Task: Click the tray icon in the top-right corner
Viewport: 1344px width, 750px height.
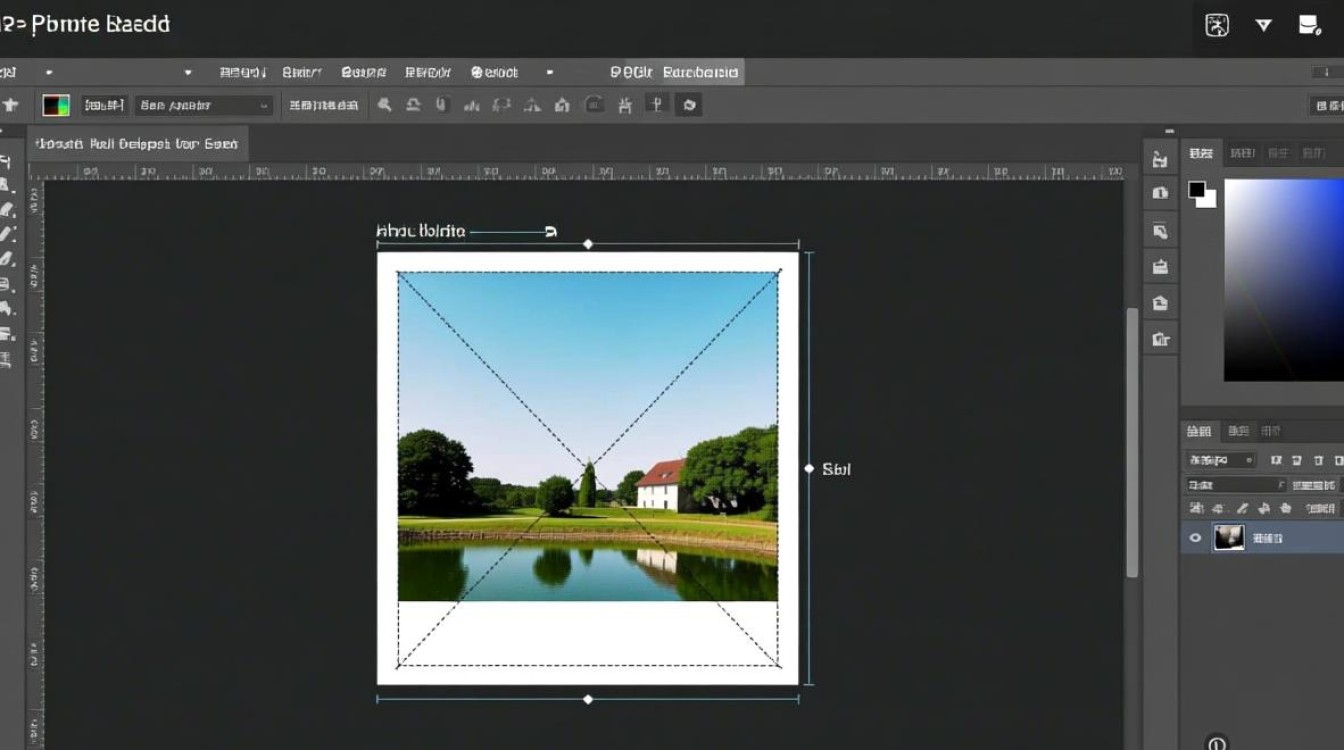Action: coord(1309,26)
